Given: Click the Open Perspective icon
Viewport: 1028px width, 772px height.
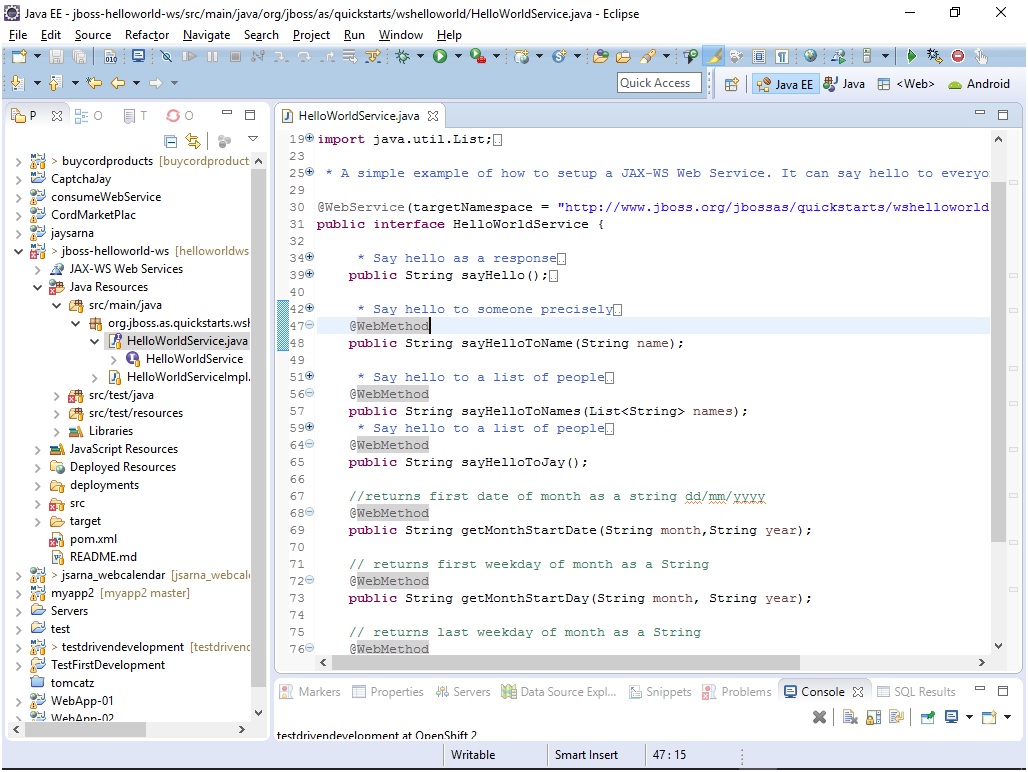Looking at the screenshot, I should [731, 84].
